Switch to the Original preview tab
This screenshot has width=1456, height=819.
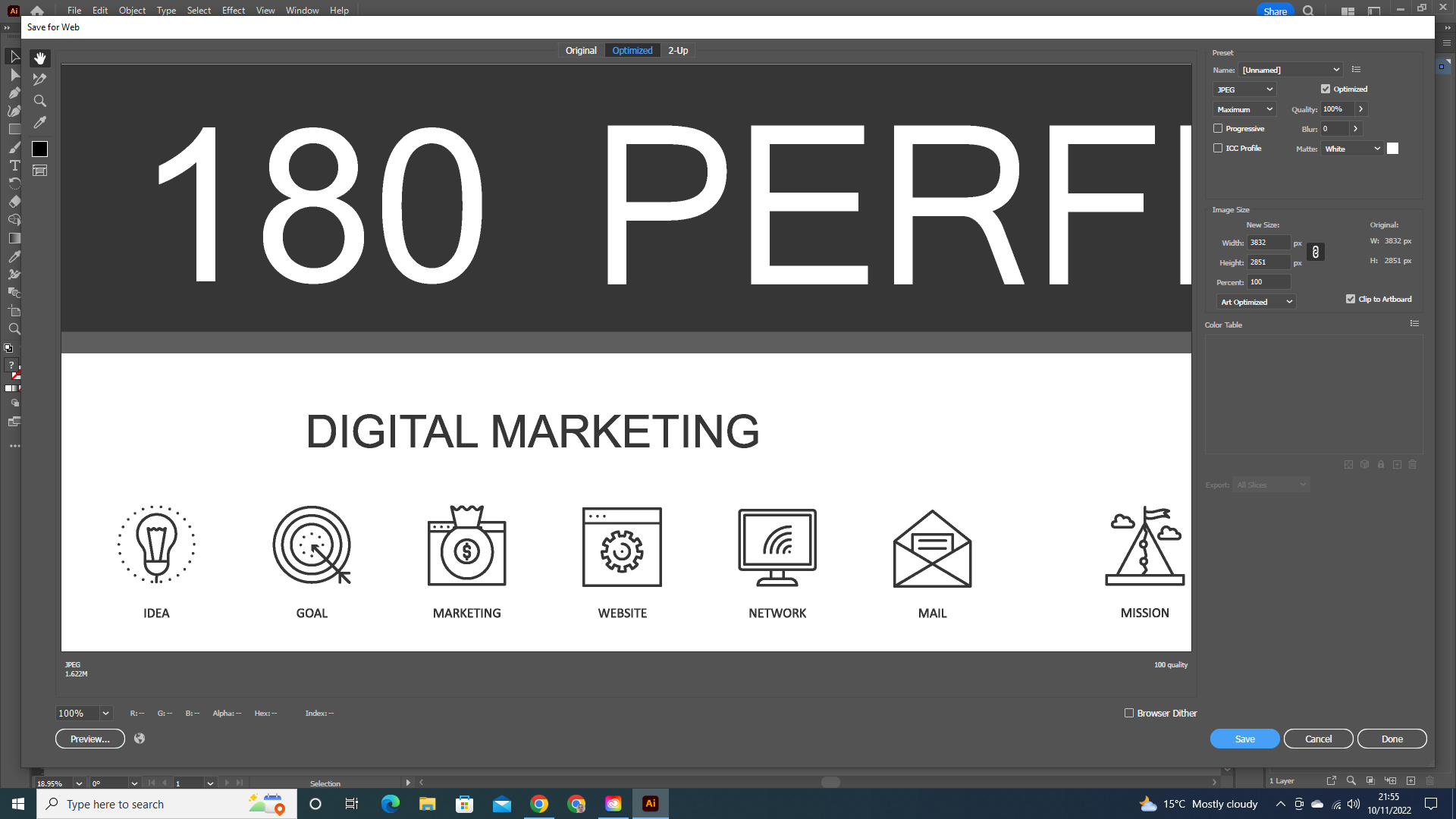point(581,50)
